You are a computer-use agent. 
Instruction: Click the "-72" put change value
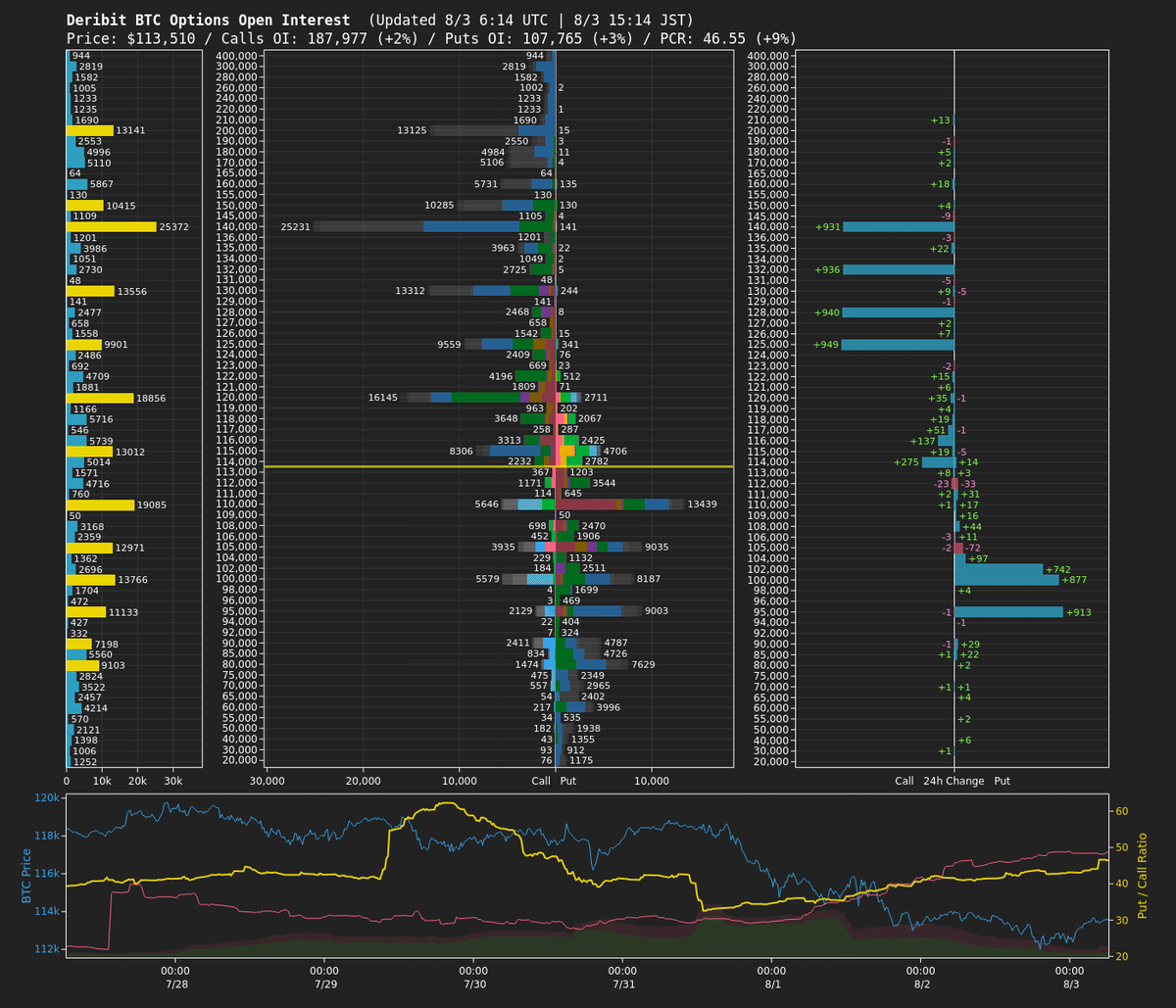[973, 548]
